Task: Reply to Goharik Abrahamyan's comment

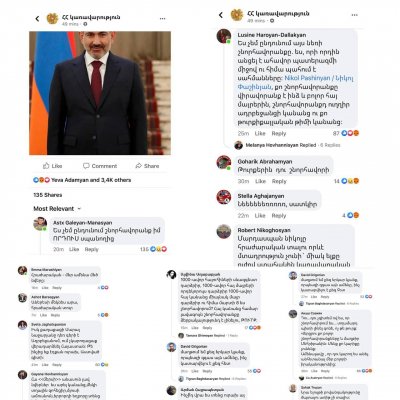Action: click(x=279, y=181)
